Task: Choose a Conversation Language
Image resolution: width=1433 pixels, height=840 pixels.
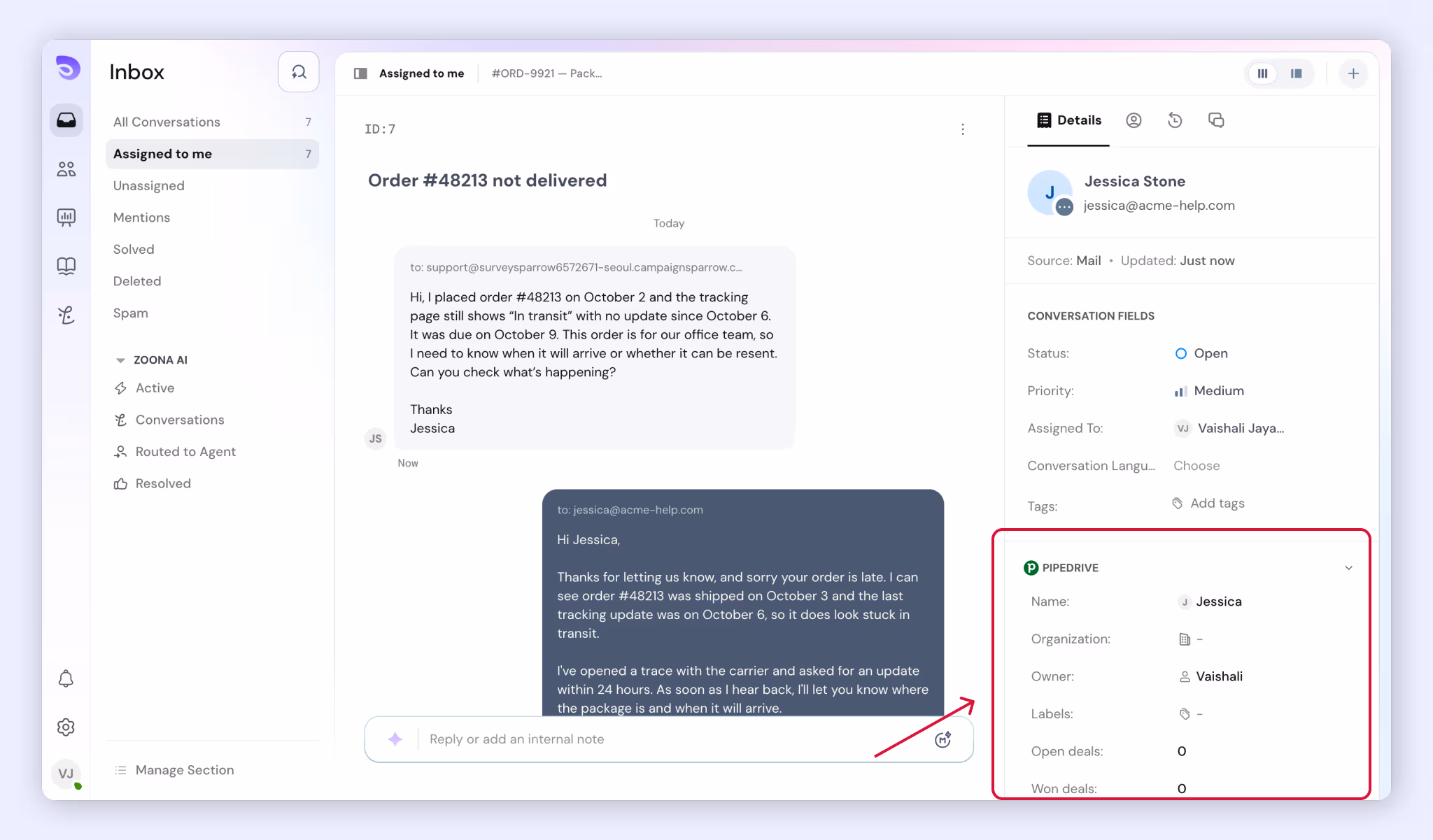Action: (x=1196, y=466)
